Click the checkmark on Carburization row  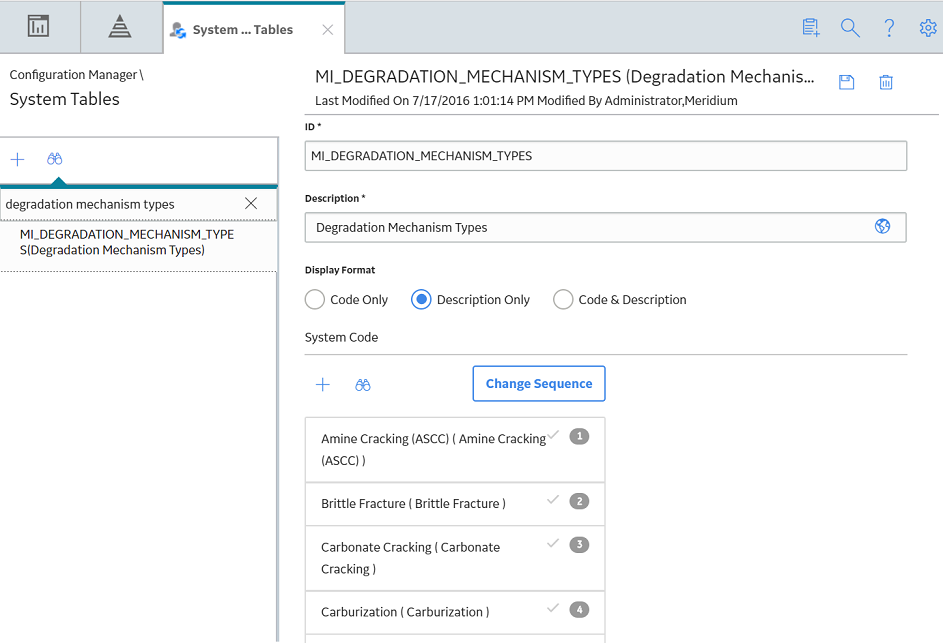[x=553, y=608]
